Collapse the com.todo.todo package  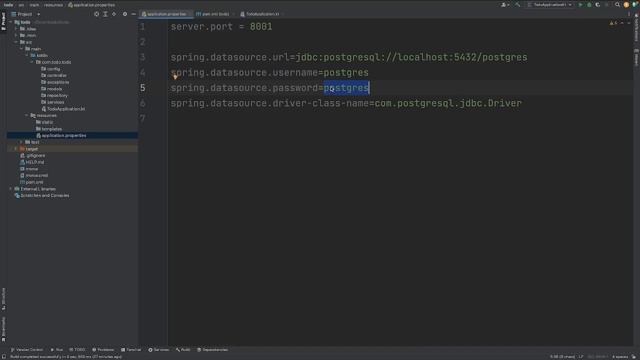[x=32, y=62]
